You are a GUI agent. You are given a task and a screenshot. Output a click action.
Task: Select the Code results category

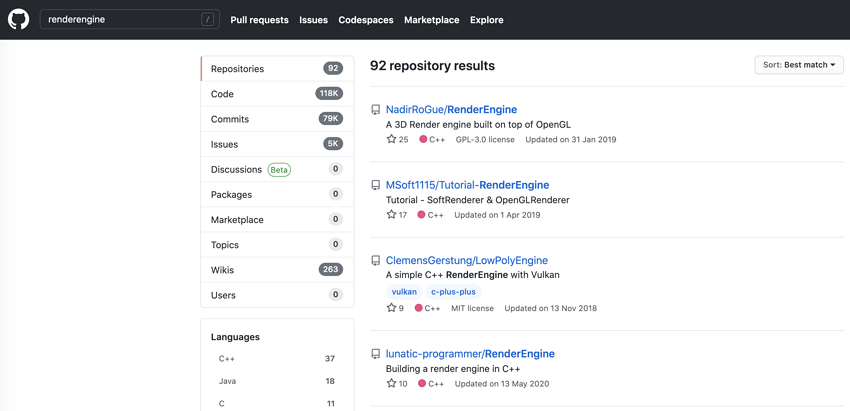(x=277, y=94)
